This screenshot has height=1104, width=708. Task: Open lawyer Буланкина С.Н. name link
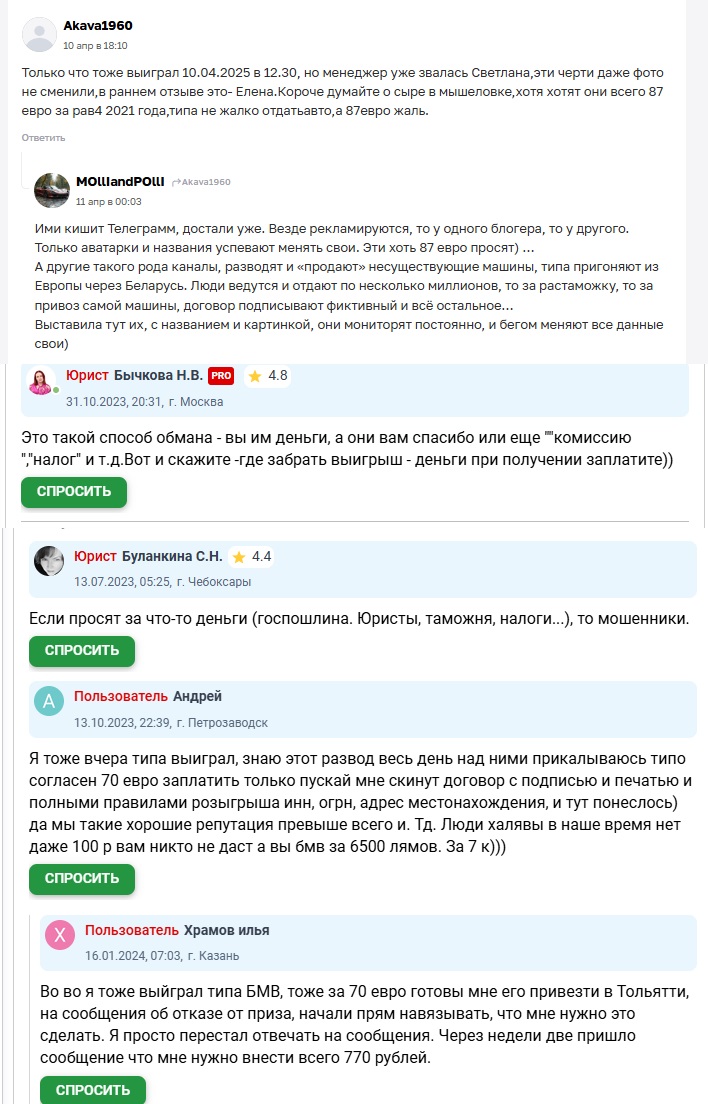pos(172,557)
